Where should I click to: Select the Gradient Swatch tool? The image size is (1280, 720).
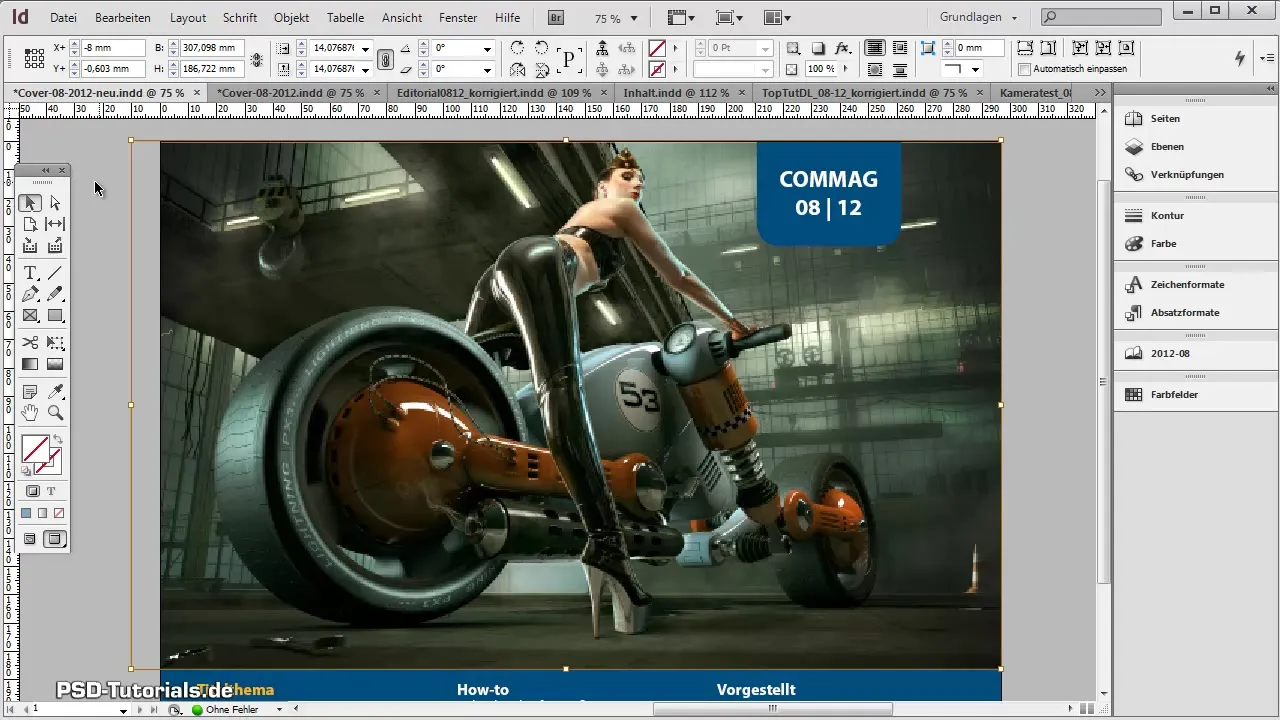coord(30,364)
